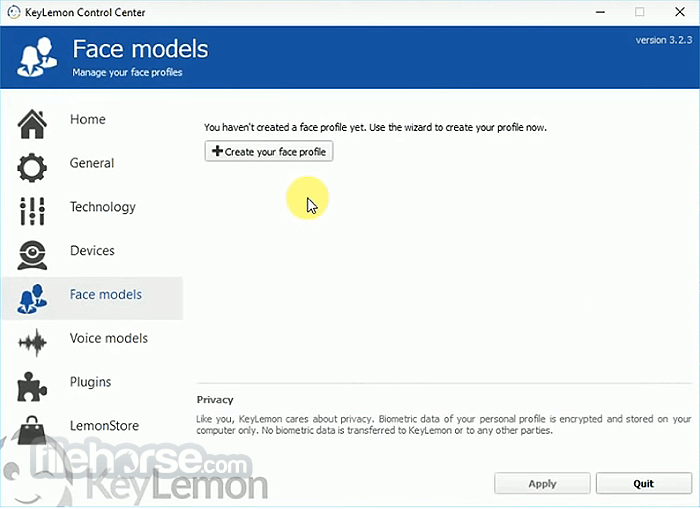Click the Quit button
The image size is (700, 509).
[644, 484]
